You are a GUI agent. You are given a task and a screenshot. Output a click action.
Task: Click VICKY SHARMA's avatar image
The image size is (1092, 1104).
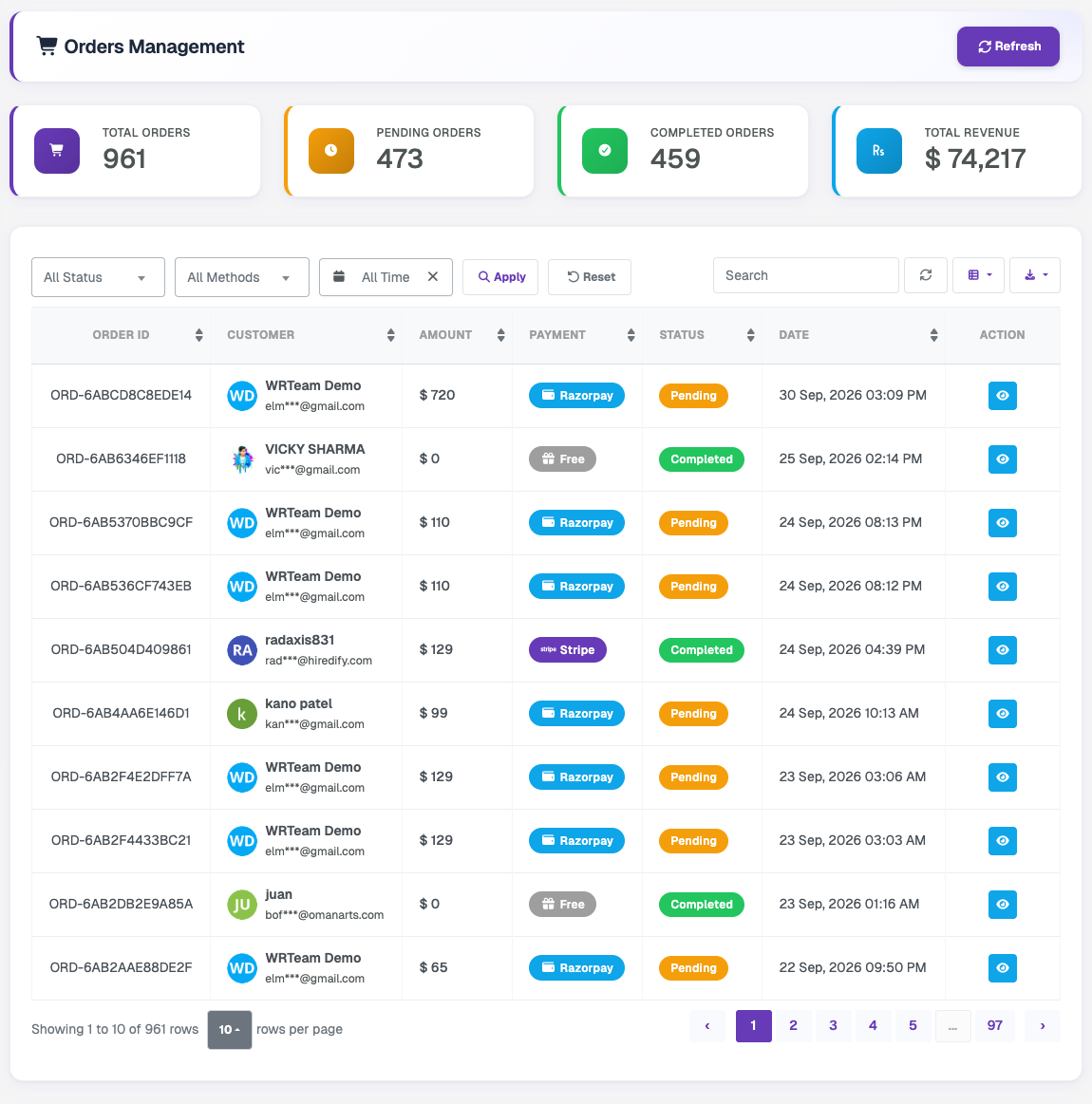coord(242,459)
